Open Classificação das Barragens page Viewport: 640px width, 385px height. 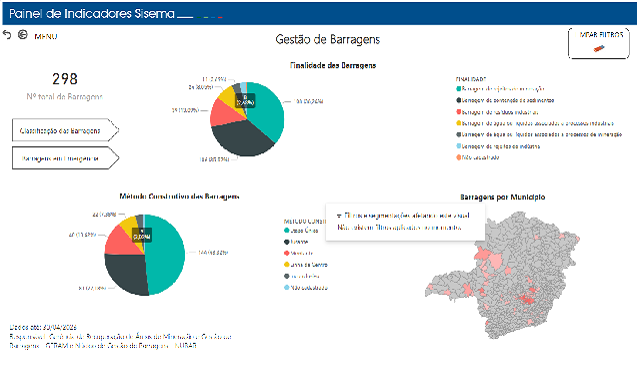coord(65,130)
